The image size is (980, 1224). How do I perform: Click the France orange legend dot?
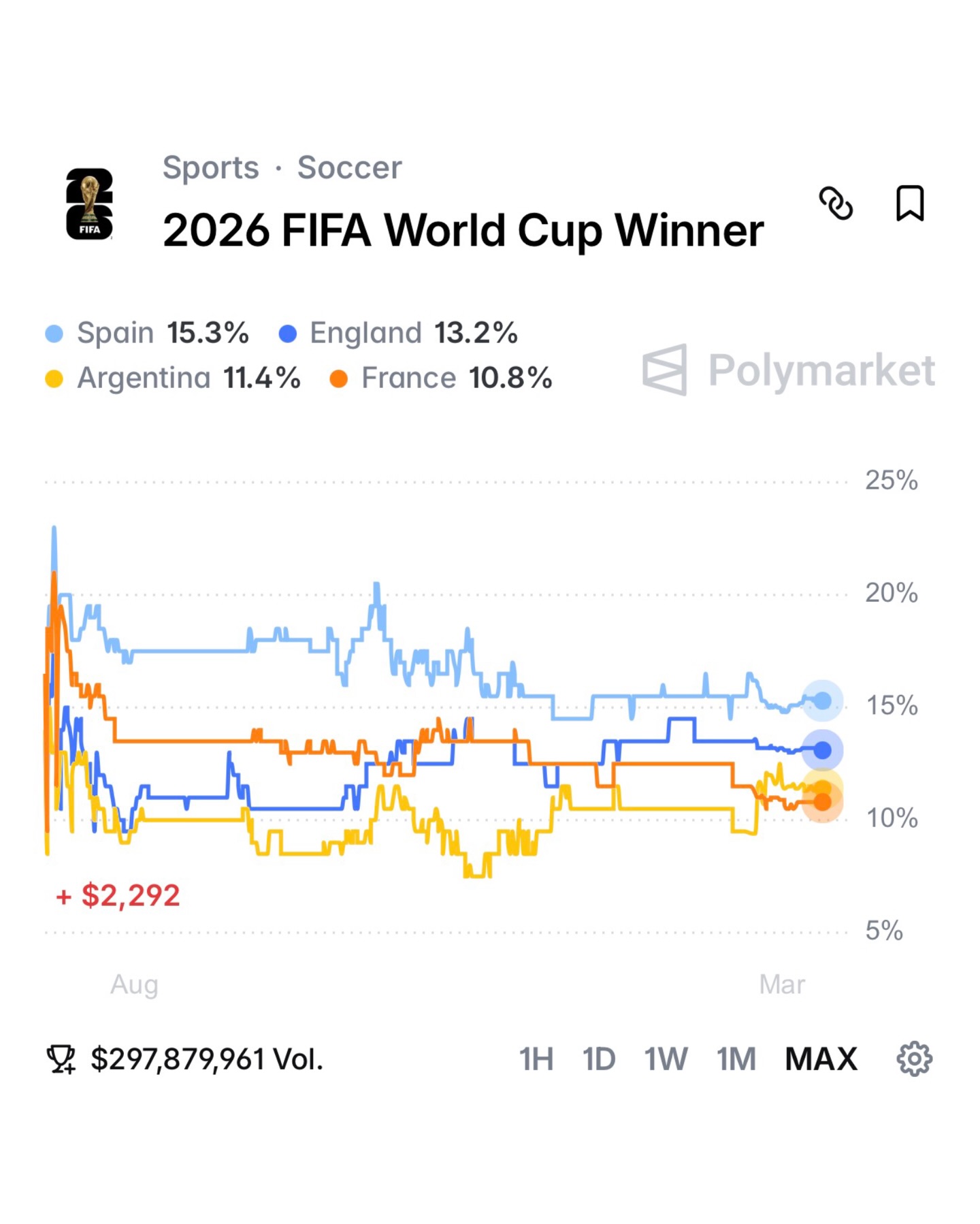338,379
